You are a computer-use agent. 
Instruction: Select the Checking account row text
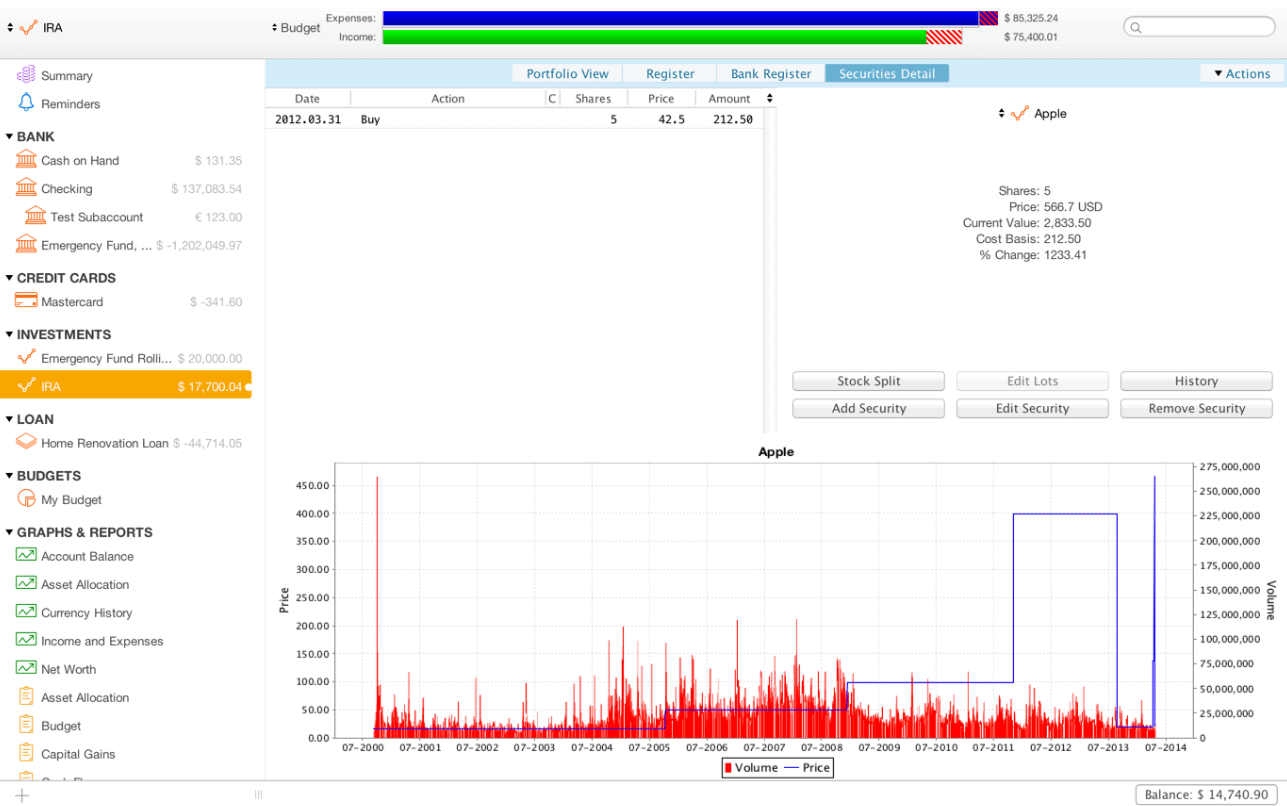67,188
